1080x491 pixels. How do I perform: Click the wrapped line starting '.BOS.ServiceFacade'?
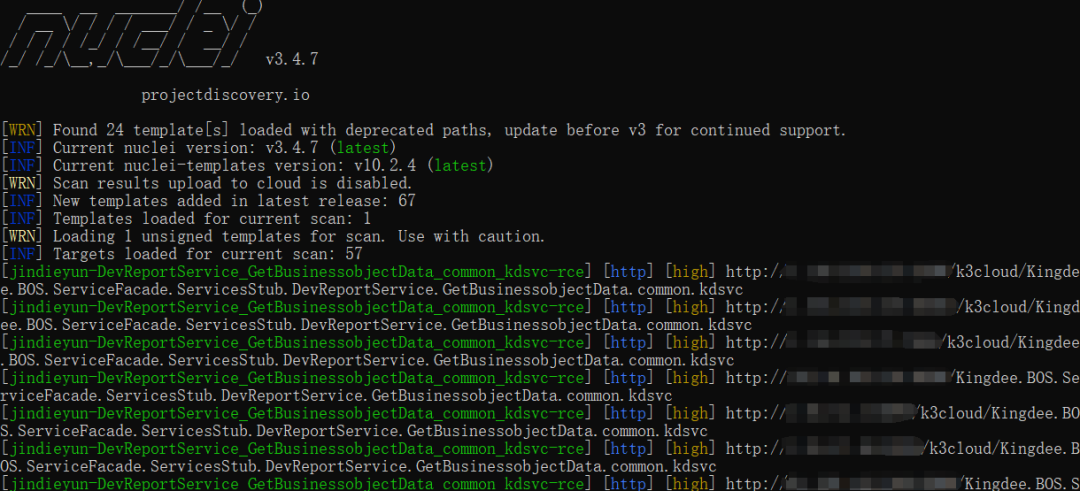click(368, 361)
